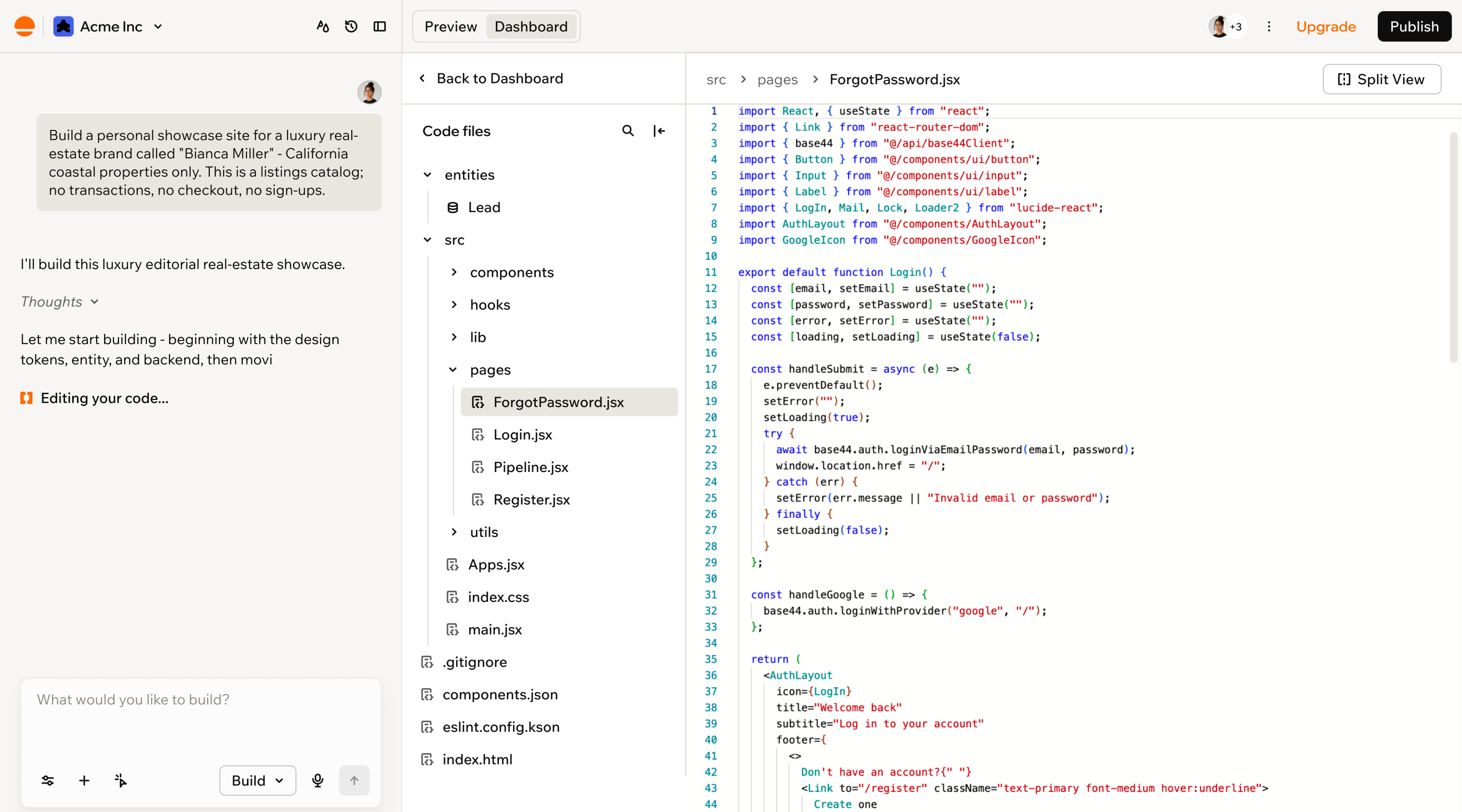Click the database icon next to Lead
Image resolution: width=1462 pixels, height=812 pixels.
tap(452, 208)
